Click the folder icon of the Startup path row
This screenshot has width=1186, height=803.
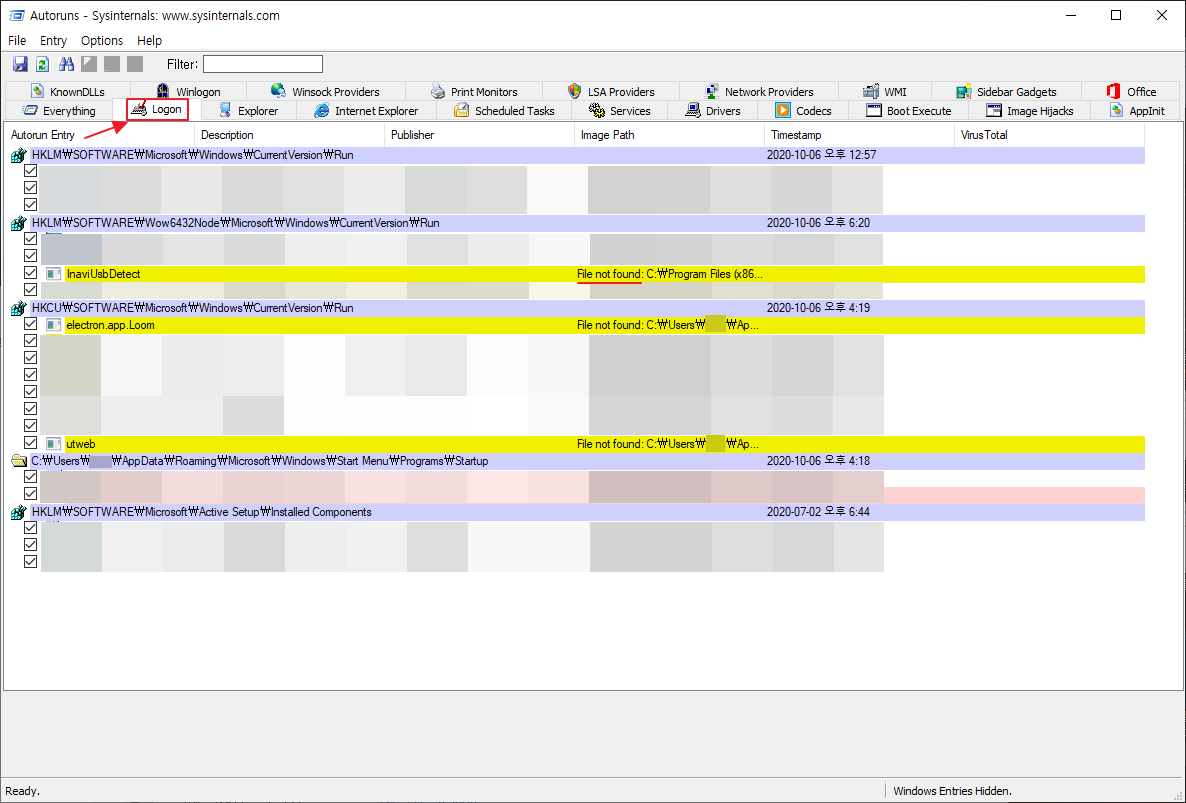pos(19,461)
